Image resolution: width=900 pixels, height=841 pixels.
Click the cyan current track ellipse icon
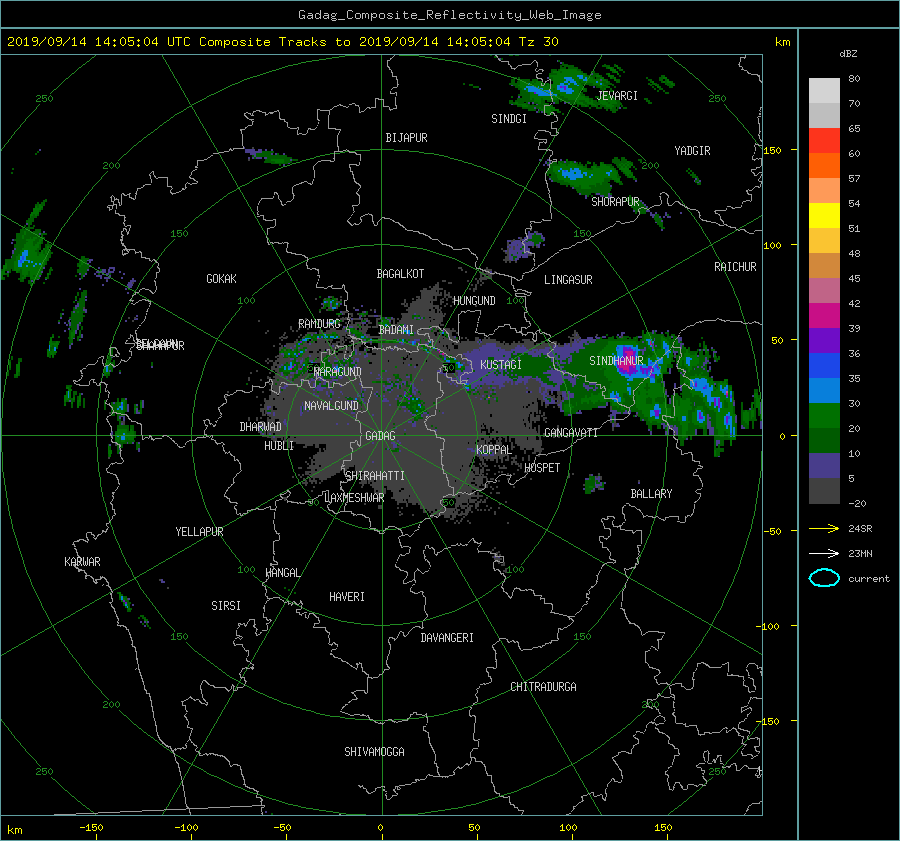[x=824, y=578]
